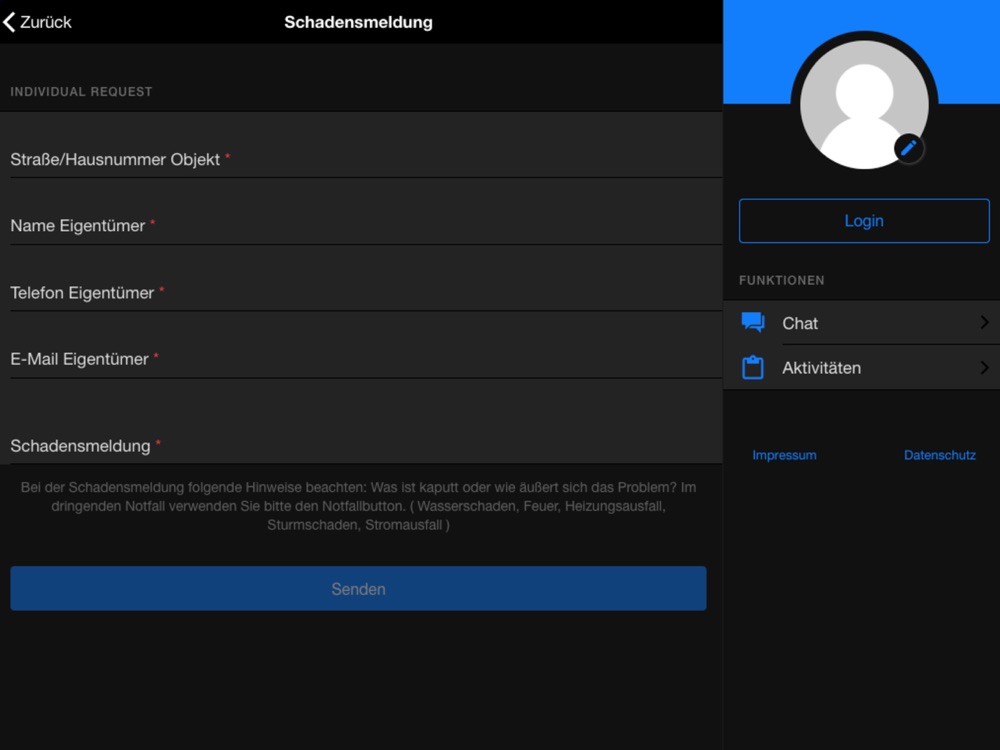Viewport: 1000px width, 750px height.
Task: Focus the Name Eigentümer field
Action: [361, 212]
